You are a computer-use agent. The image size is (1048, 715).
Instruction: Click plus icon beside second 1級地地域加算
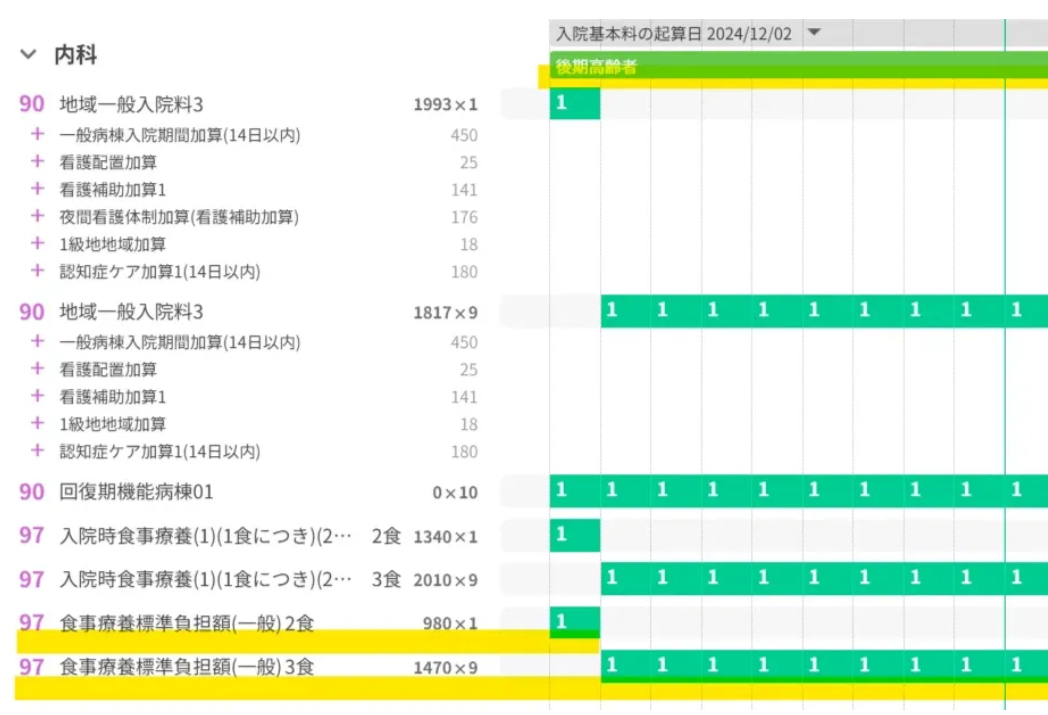click(37, 424)
